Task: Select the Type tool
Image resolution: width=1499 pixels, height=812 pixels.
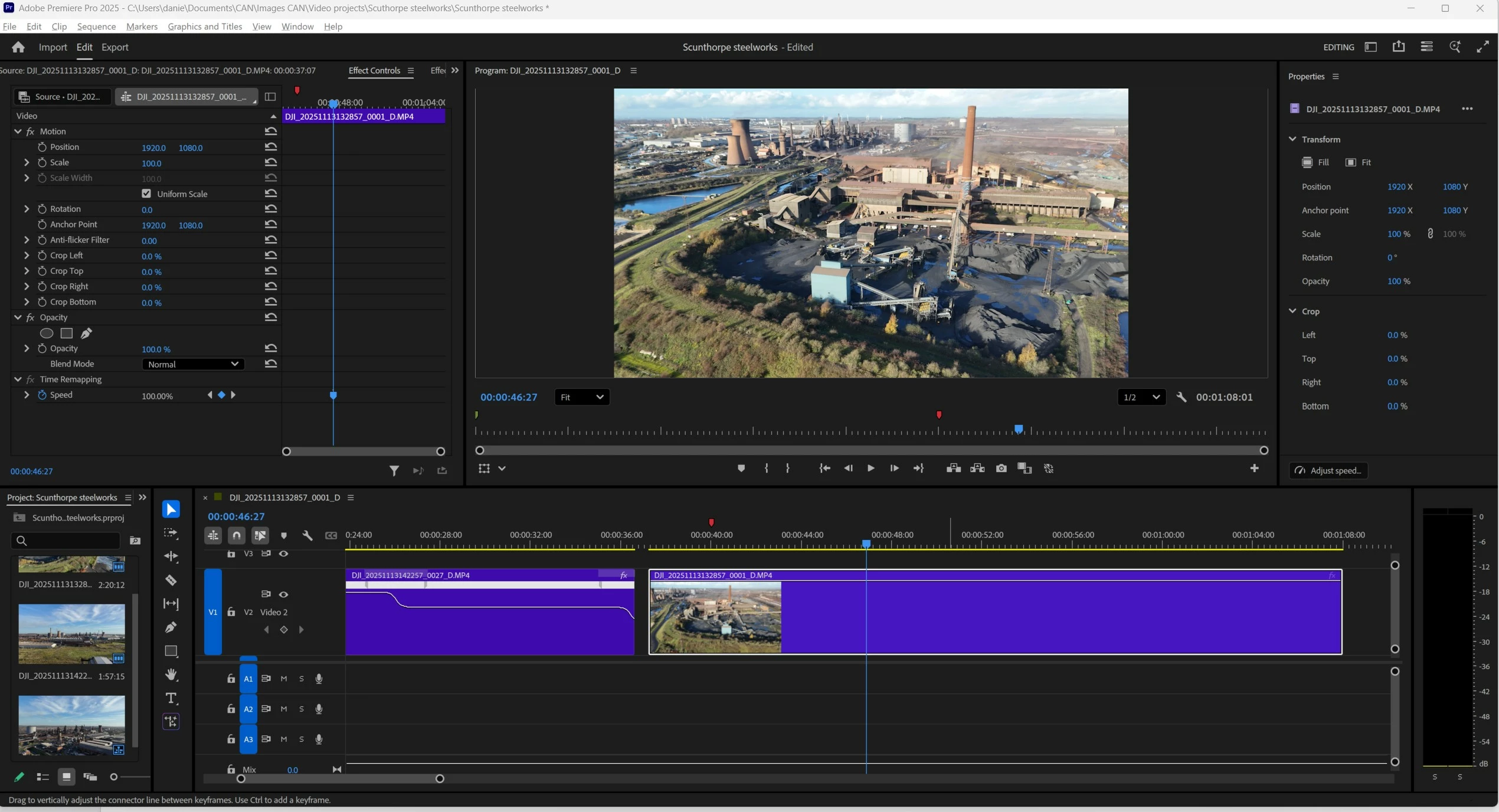Action: (x=171, y=699)
